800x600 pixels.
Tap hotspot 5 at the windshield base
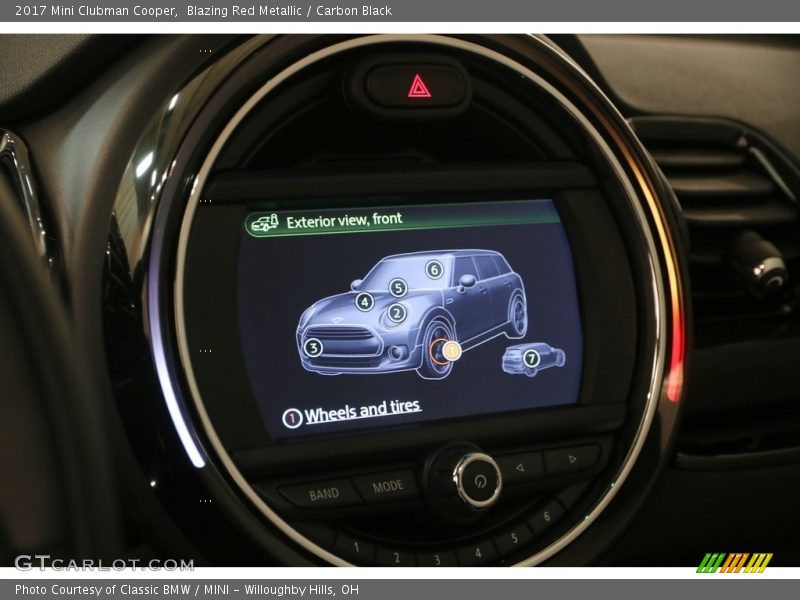tap(398, 288)
